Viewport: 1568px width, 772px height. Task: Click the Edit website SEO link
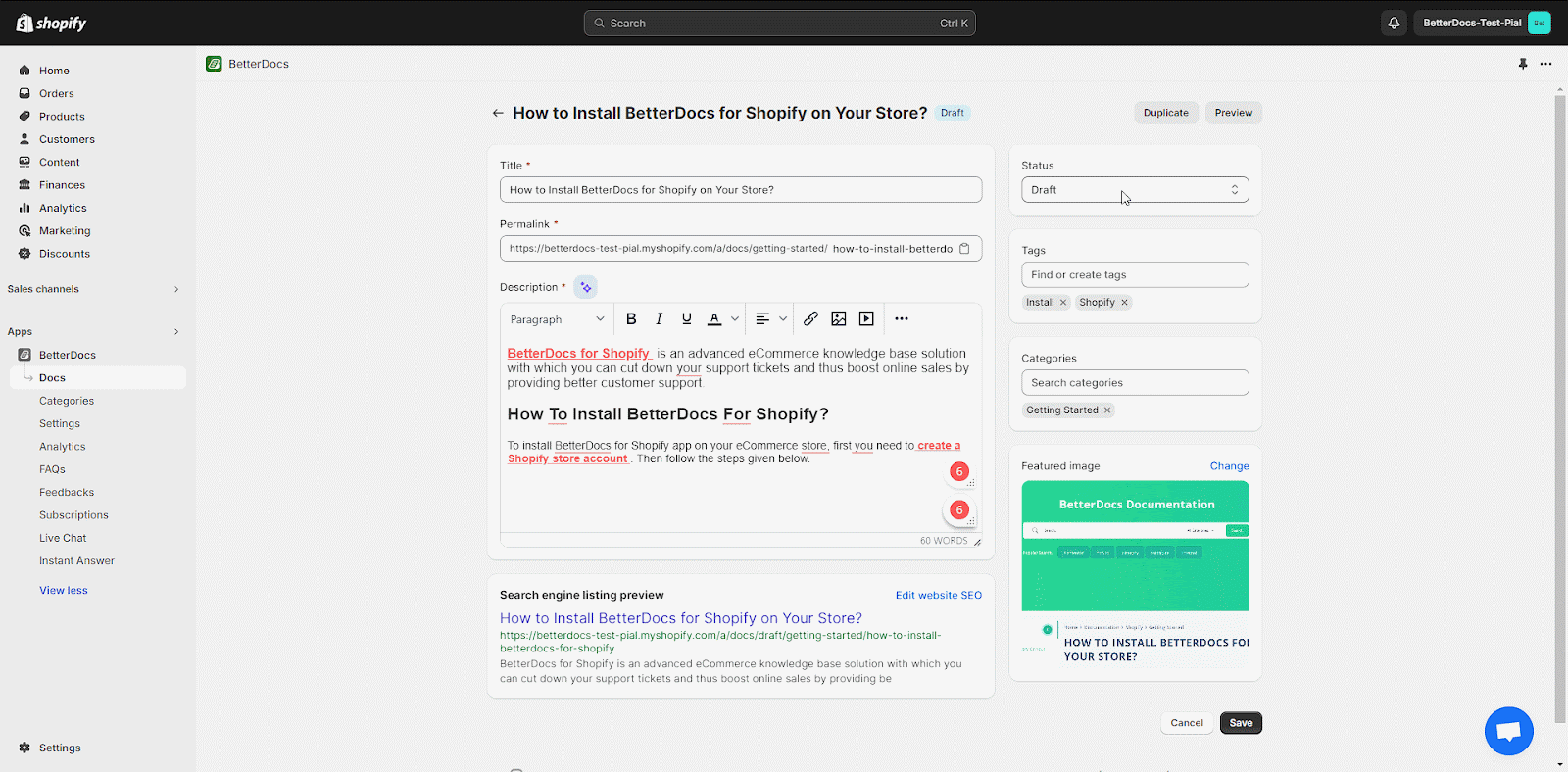point(938,596)
